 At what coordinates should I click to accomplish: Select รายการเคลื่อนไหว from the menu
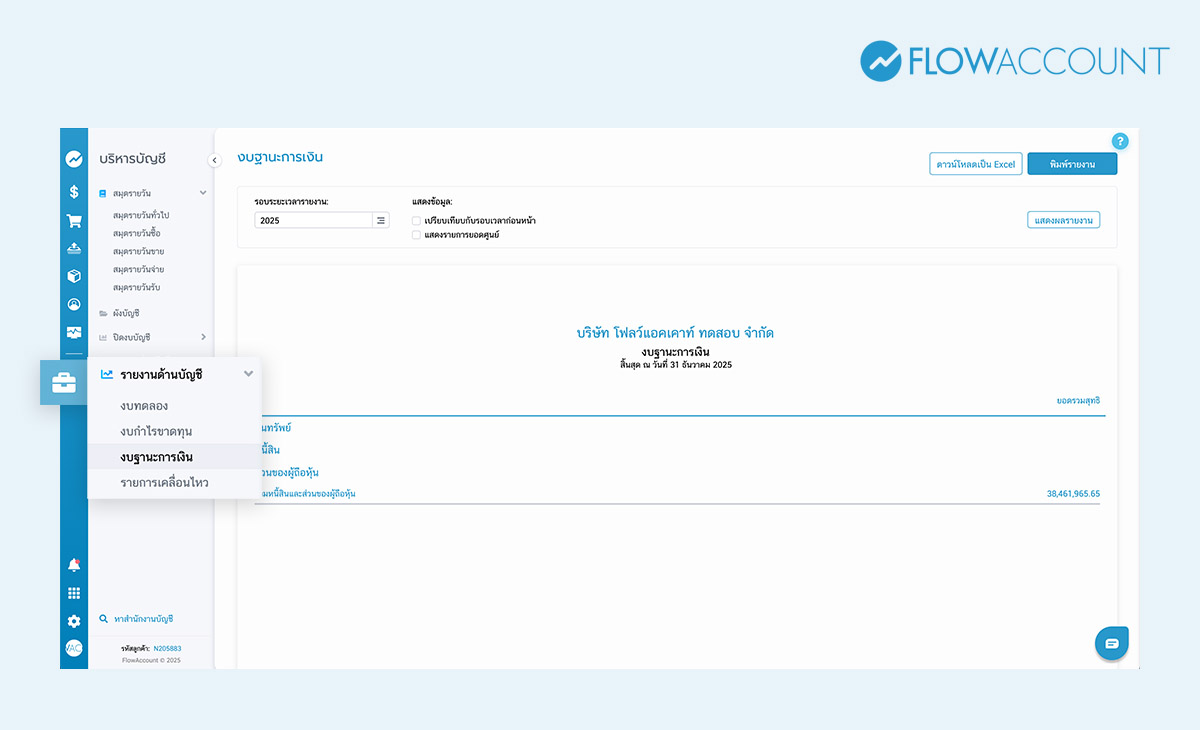(x=164, y=483)
